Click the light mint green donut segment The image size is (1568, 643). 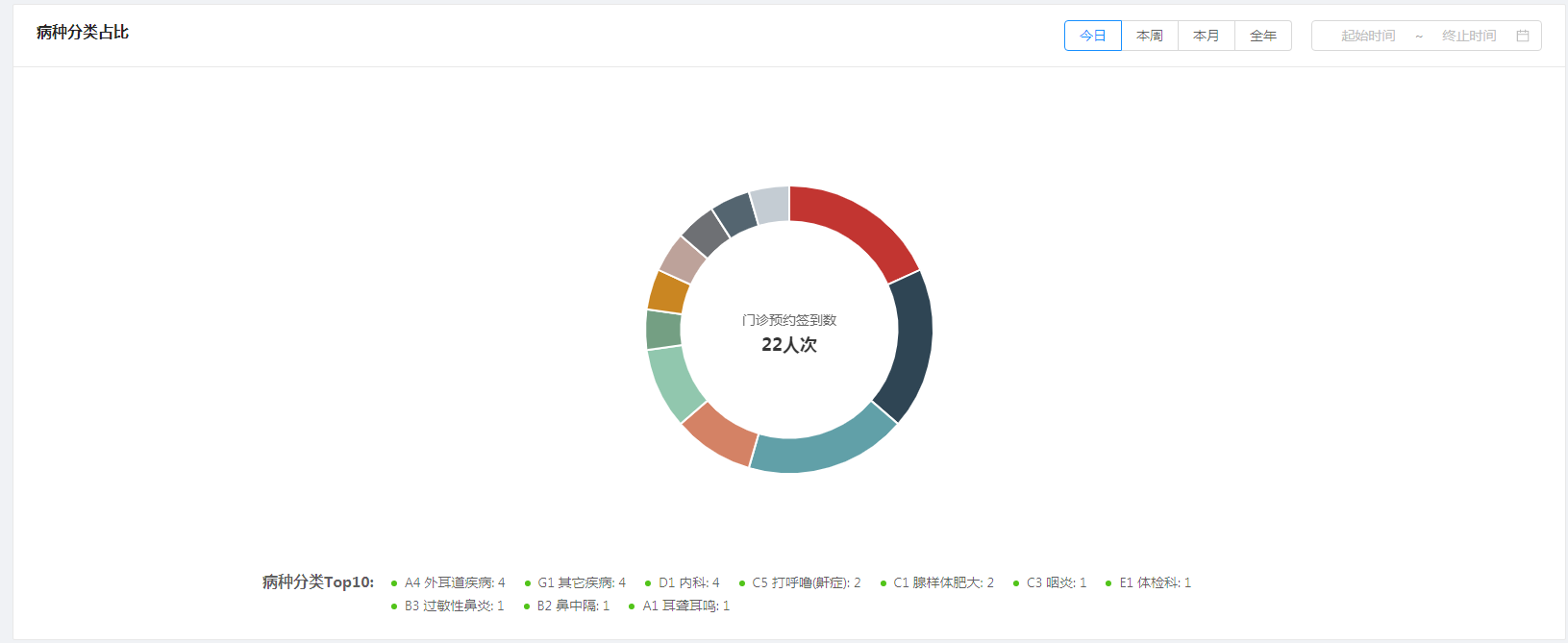[673, 383]
